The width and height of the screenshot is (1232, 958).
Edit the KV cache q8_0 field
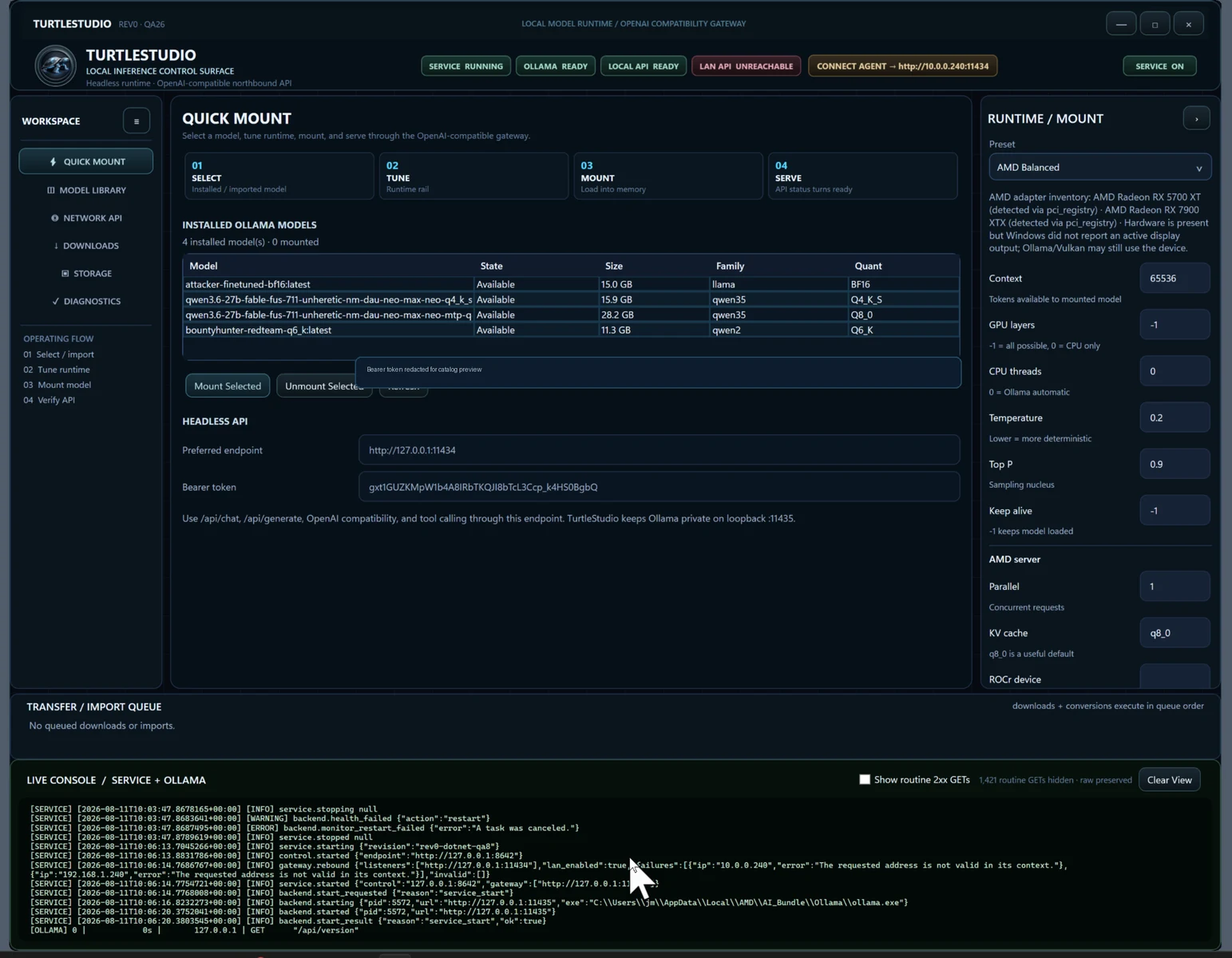pos(1174,633)
